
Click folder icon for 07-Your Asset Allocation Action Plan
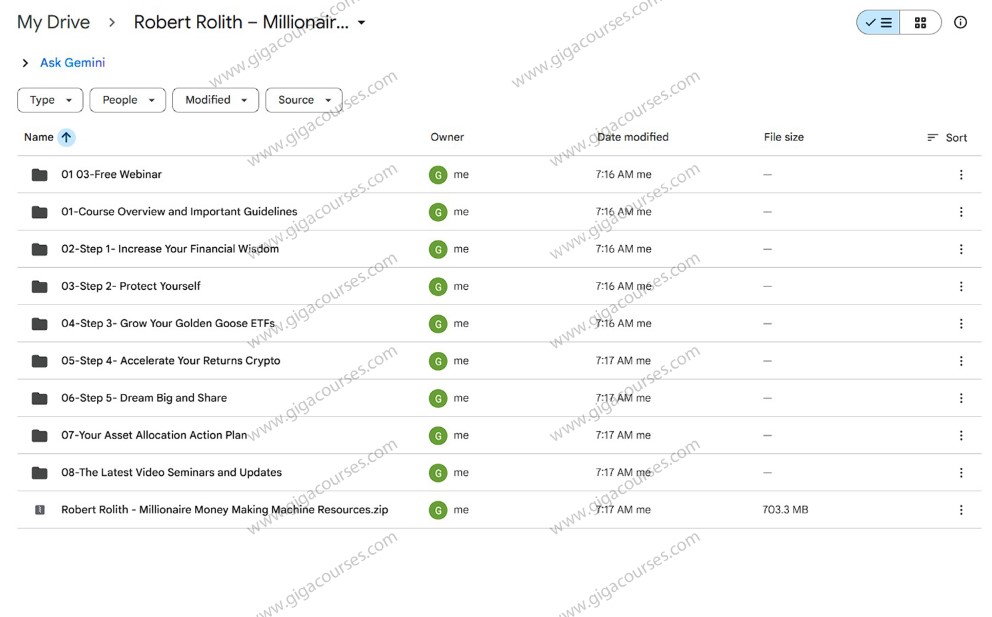[39, 434]
